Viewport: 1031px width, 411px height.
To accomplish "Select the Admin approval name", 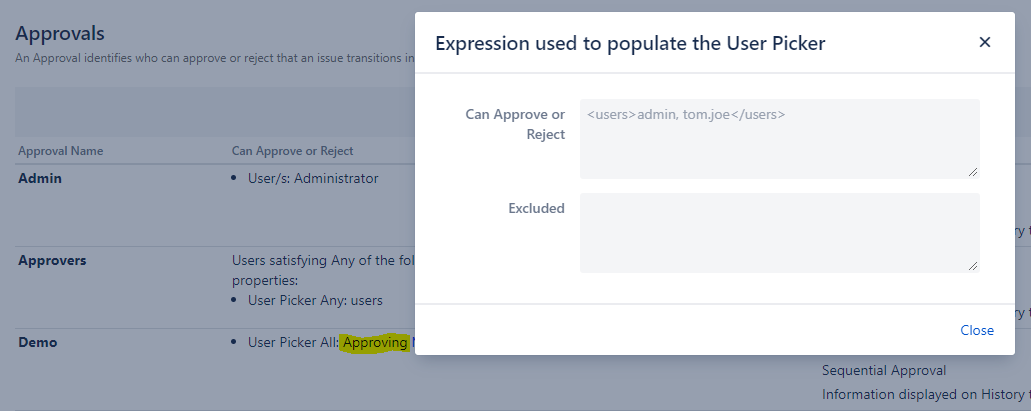I will click(x=40, y=178).
